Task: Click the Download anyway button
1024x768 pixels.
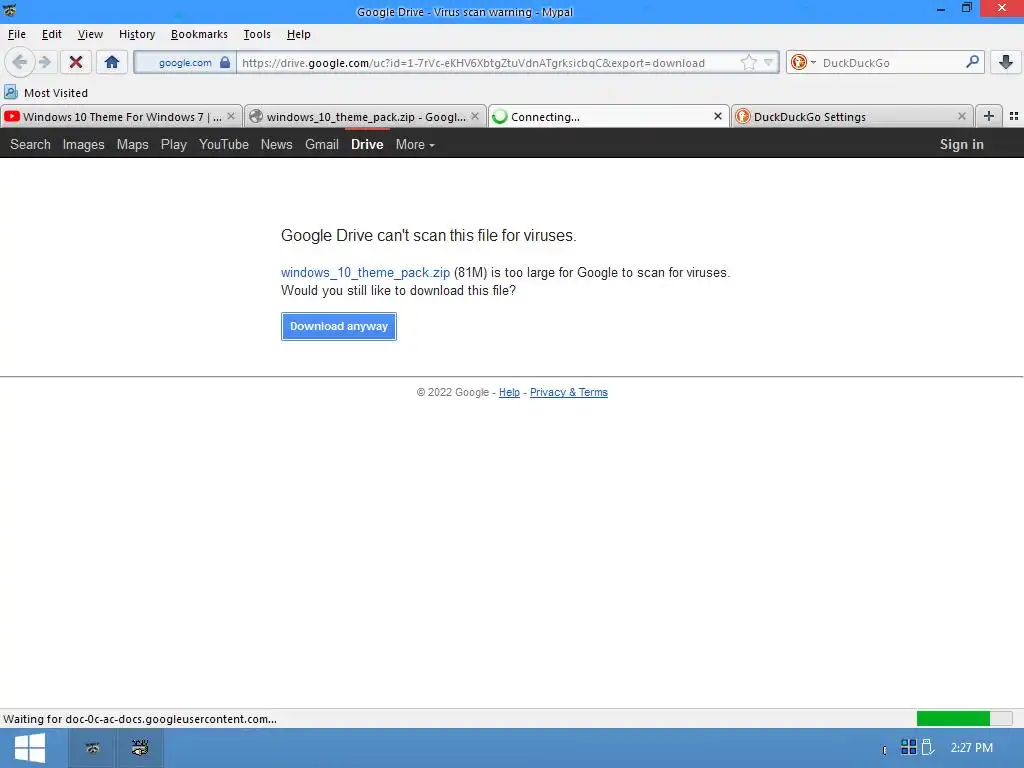Action: pyautogui.click(x=338, y=326)
